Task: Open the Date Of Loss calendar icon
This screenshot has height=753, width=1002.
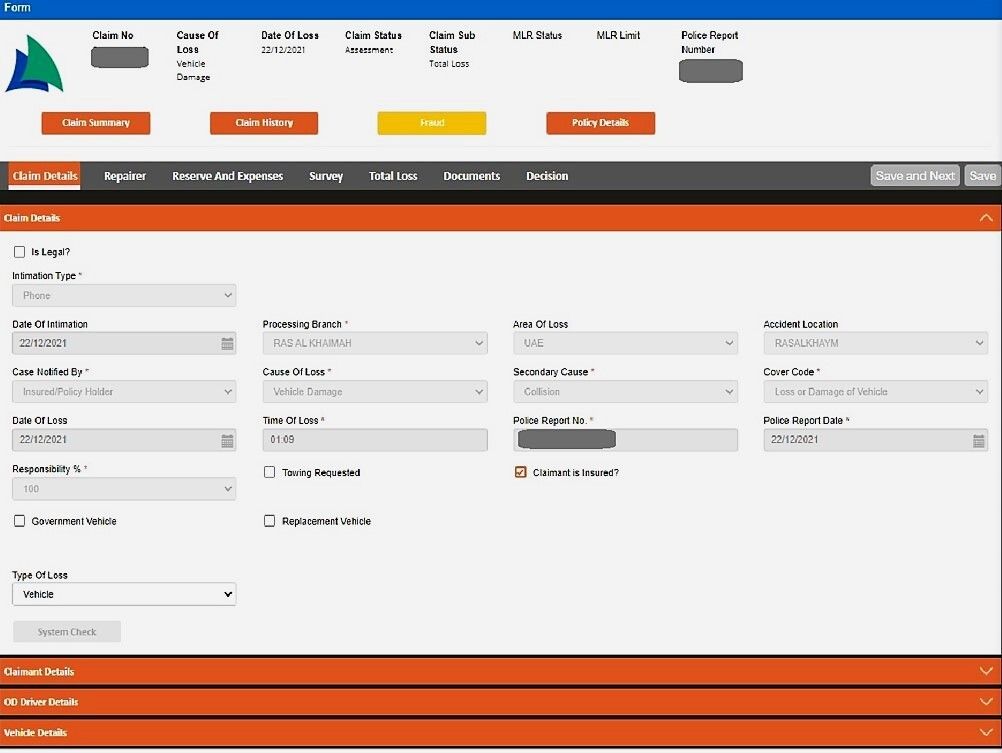Action: tap(227, 440)
